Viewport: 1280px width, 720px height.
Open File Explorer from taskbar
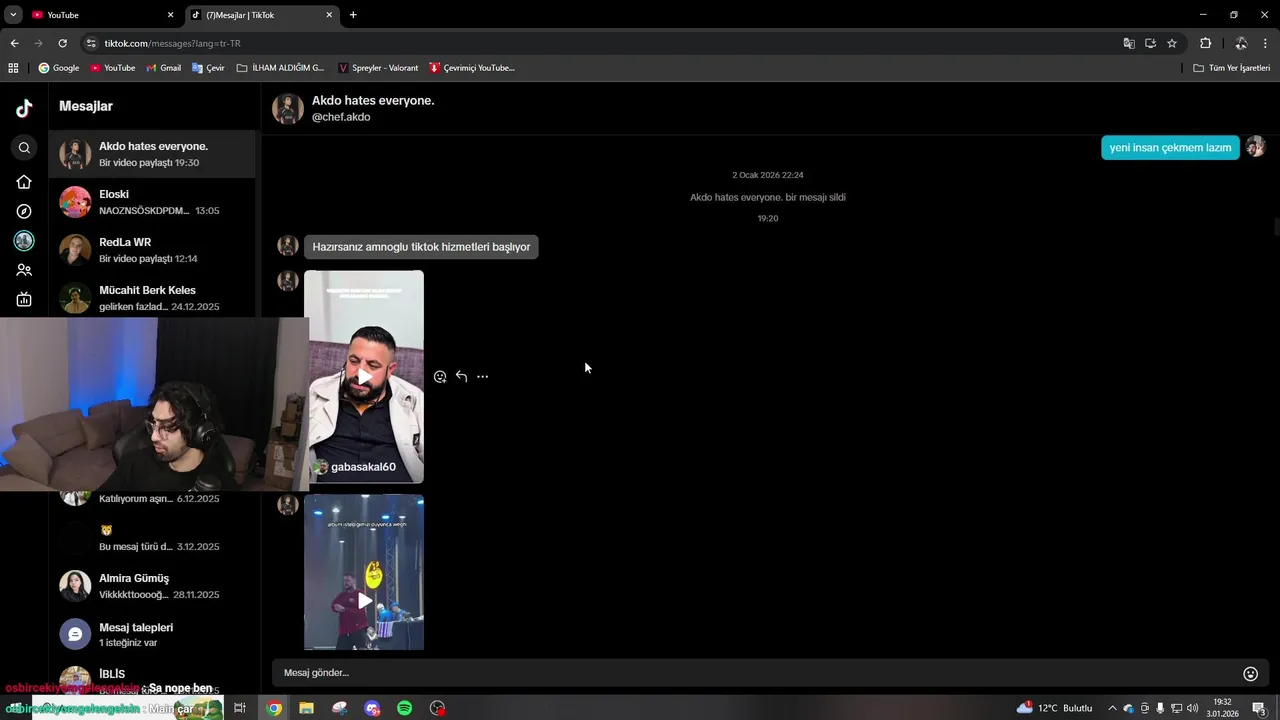(307, 708)
